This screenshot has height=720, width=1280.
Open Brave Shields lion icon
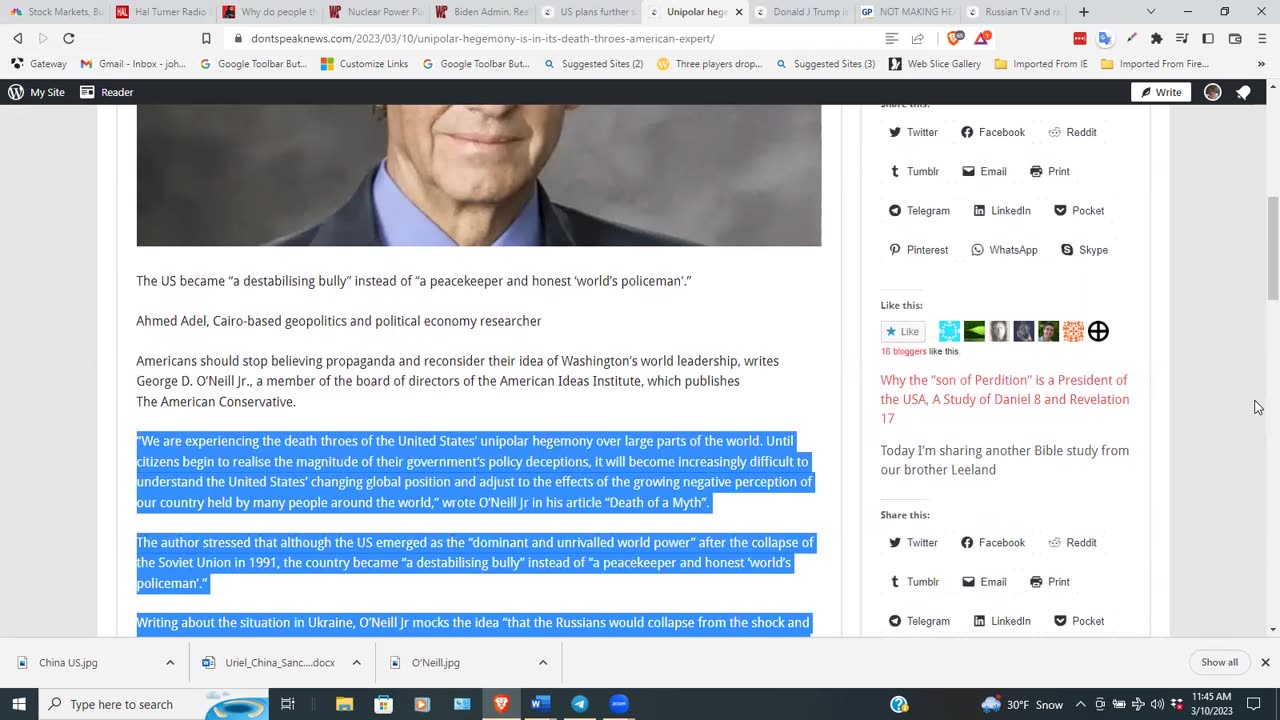955,38
